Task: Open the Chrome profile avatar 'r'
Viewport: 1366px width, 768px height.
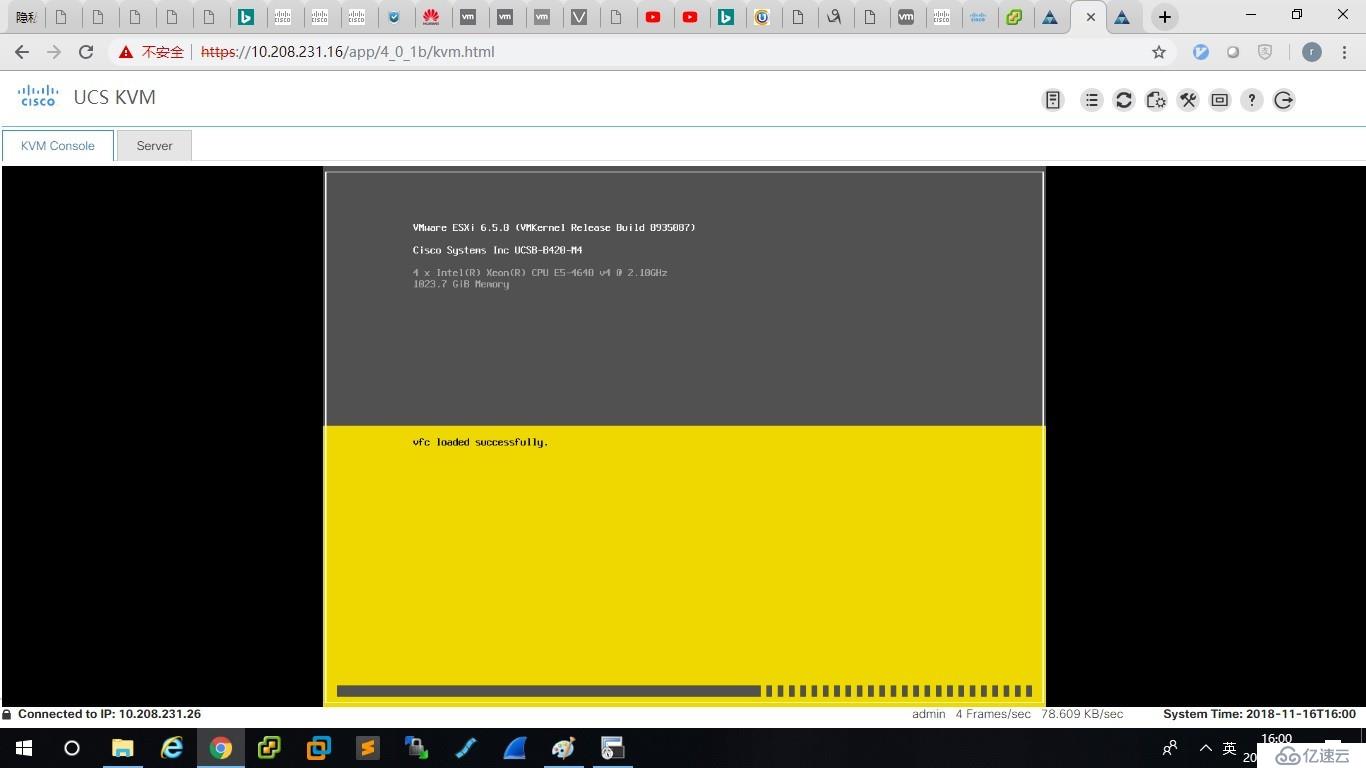Action: click(x=1312, y=52)
